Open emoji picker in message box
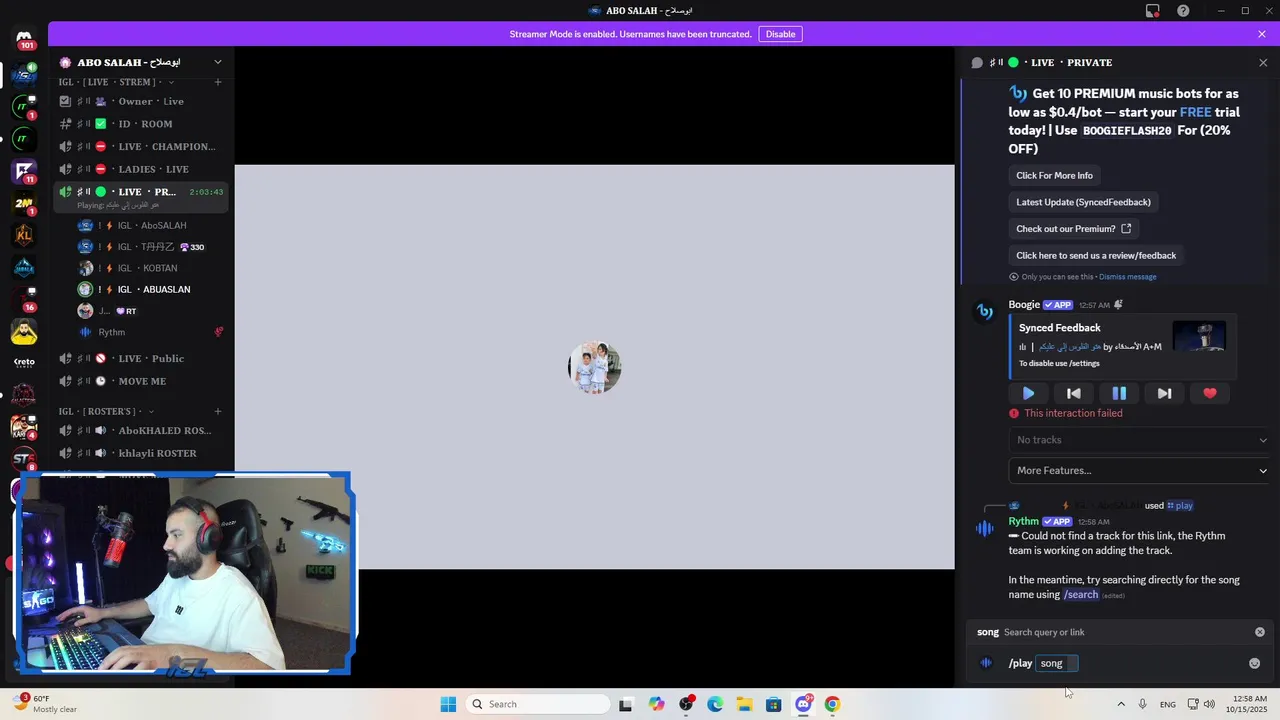This screenshot has height=720, width=1280. (1254, 663)
